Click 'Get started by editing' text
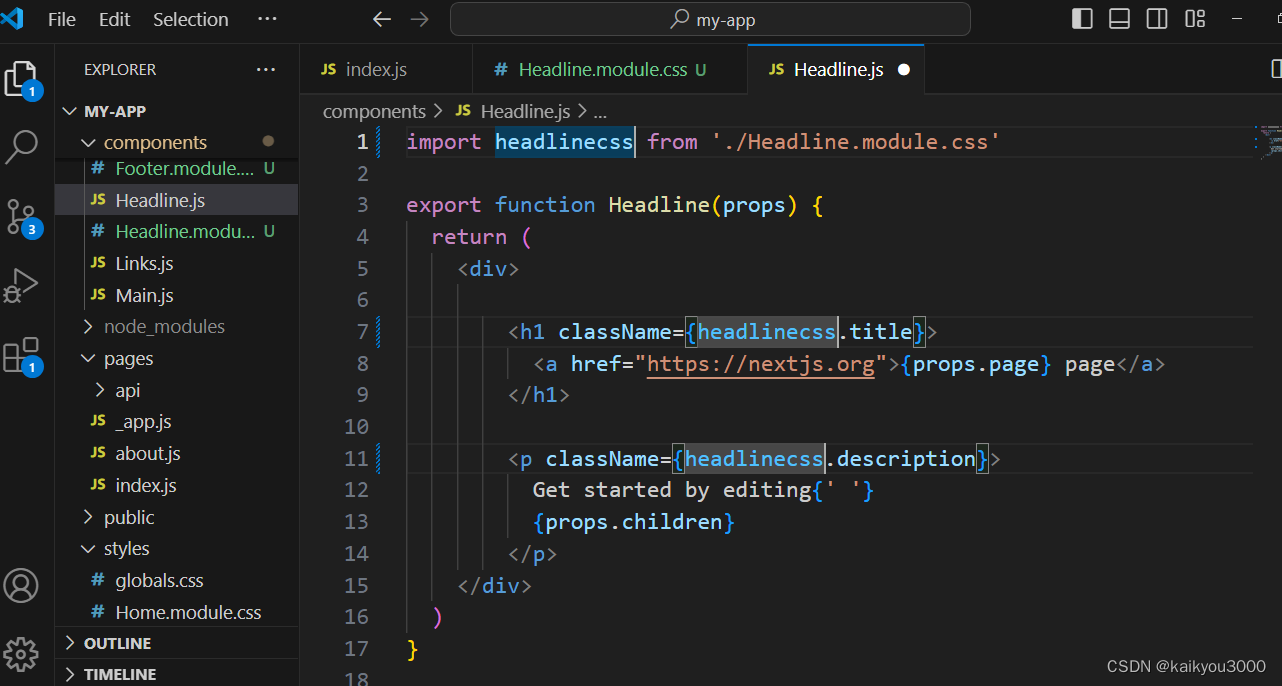1282x686 pixels. 672,490
